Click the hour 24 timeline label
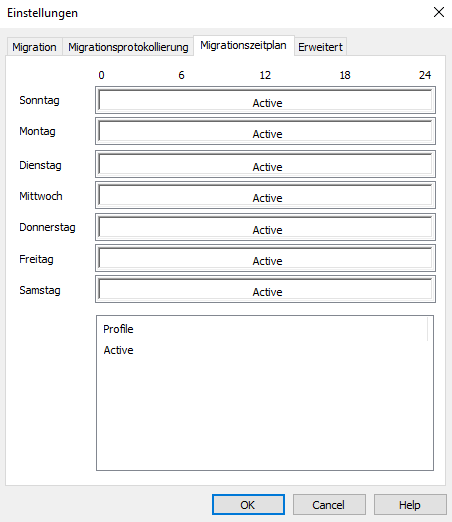The width and height of the screenshot is (452, 522). 425,75
